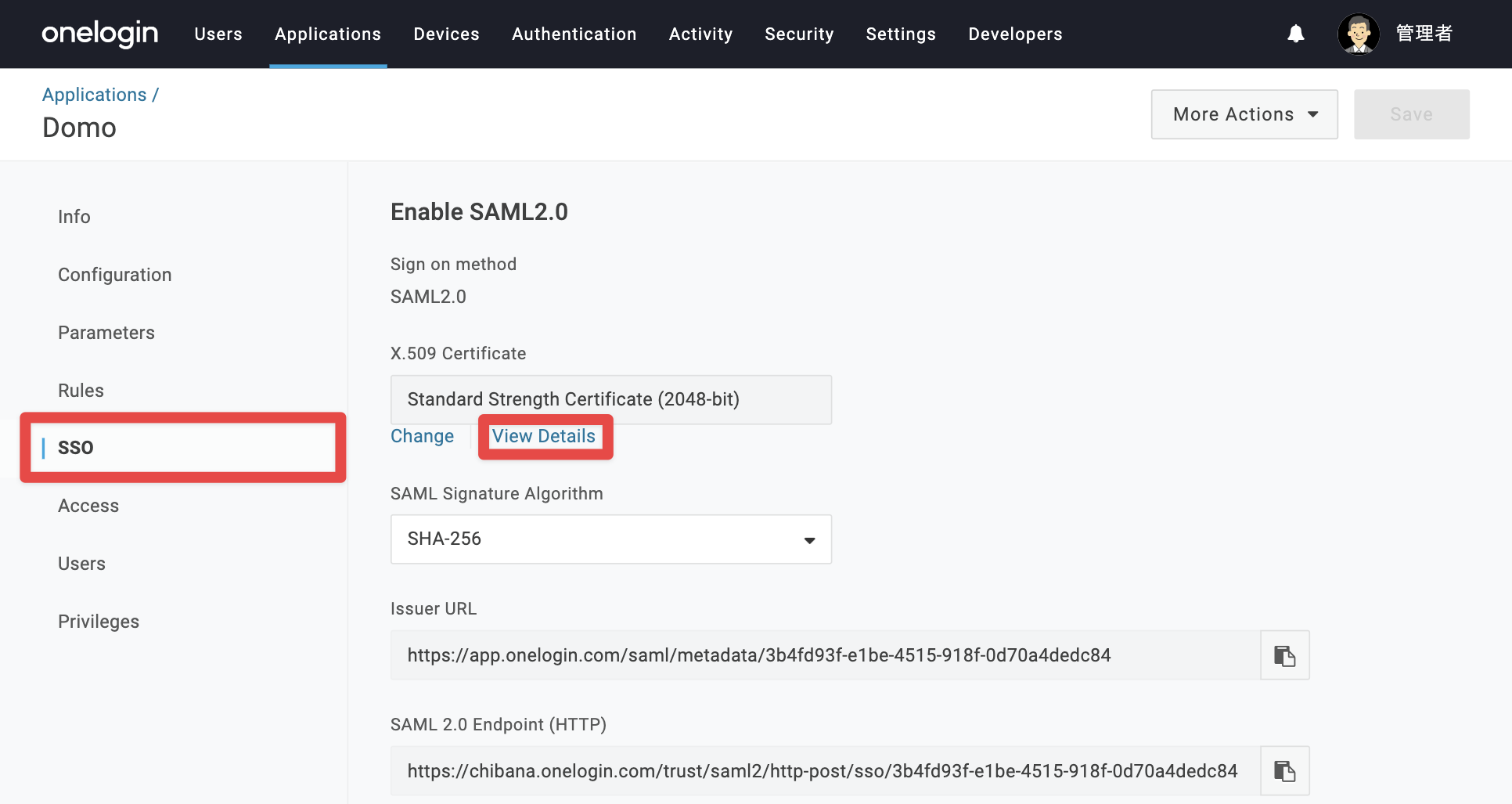The image size is (1512, 804).
Task: Click the Issuer URL text field
Action: click(x=826, y=655)
